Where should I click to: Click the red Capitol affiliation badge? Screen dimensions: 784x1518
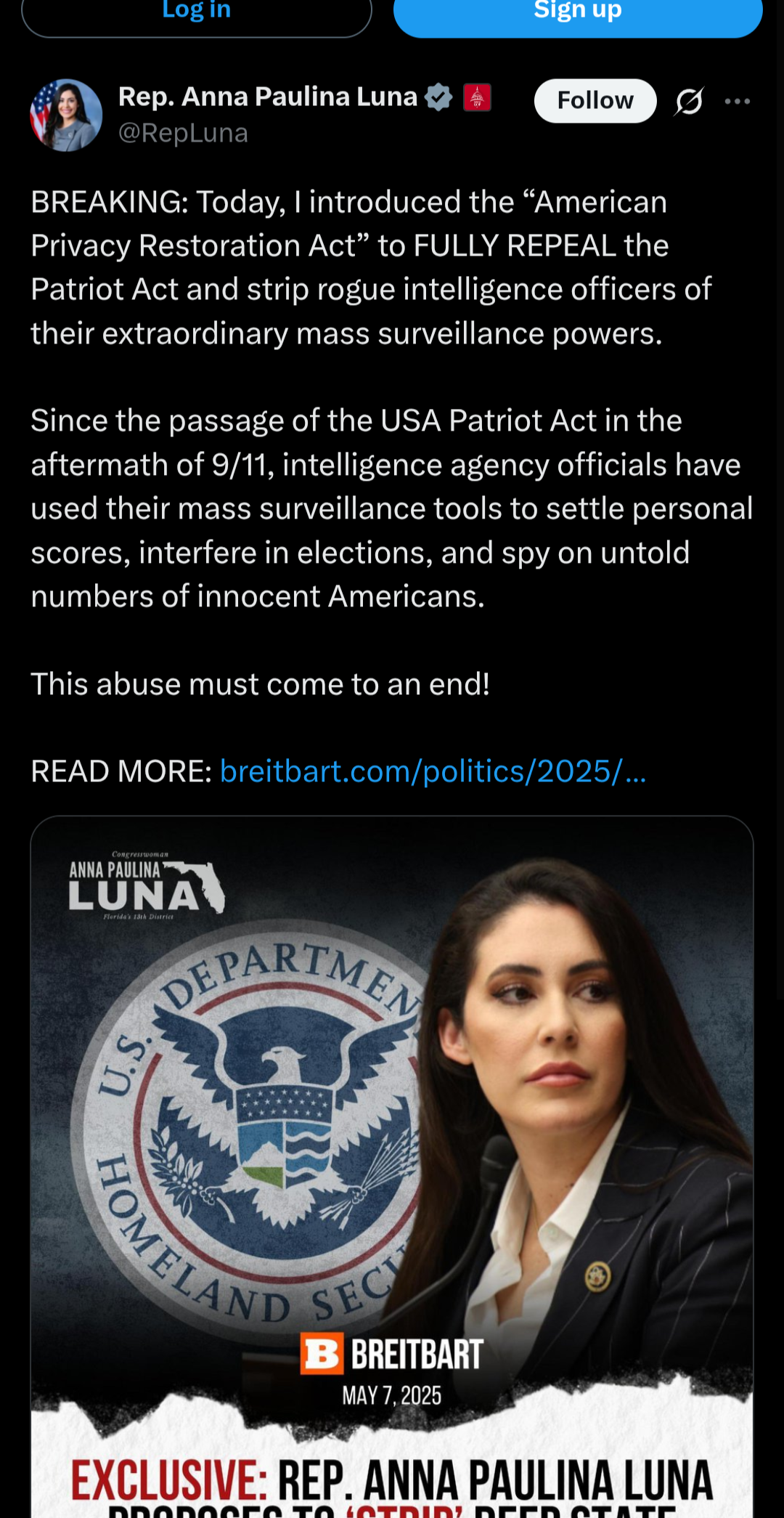tap(477, 97)
